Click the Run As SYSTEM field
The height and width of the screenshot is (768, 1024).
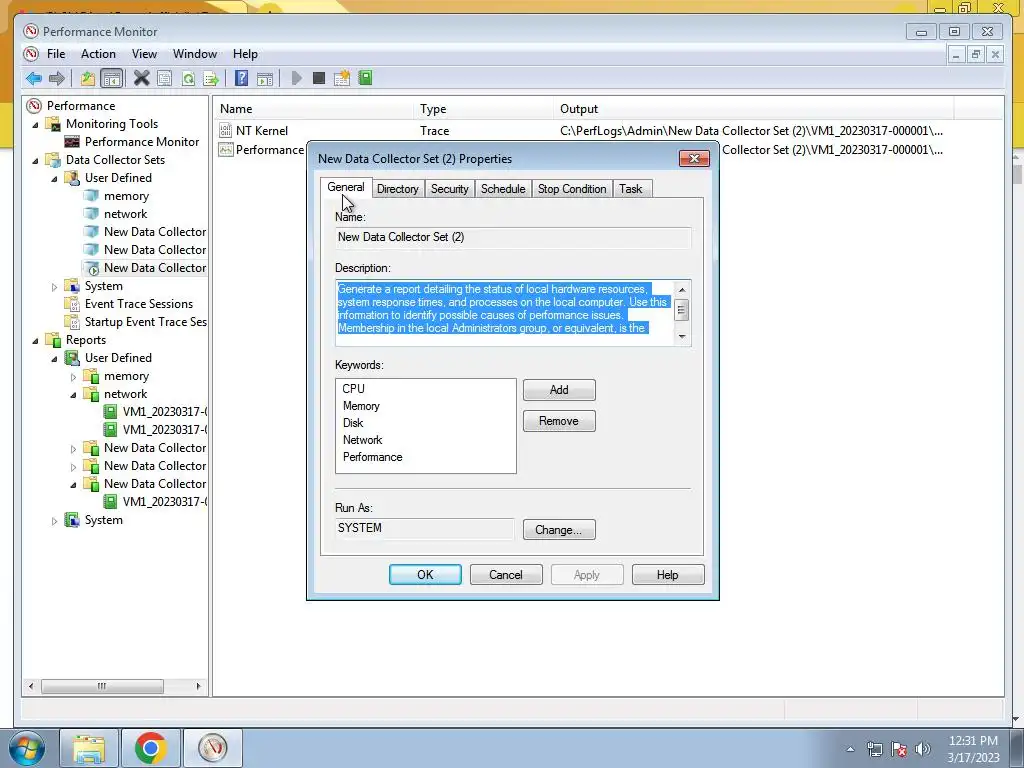click(x=424, y=528)
